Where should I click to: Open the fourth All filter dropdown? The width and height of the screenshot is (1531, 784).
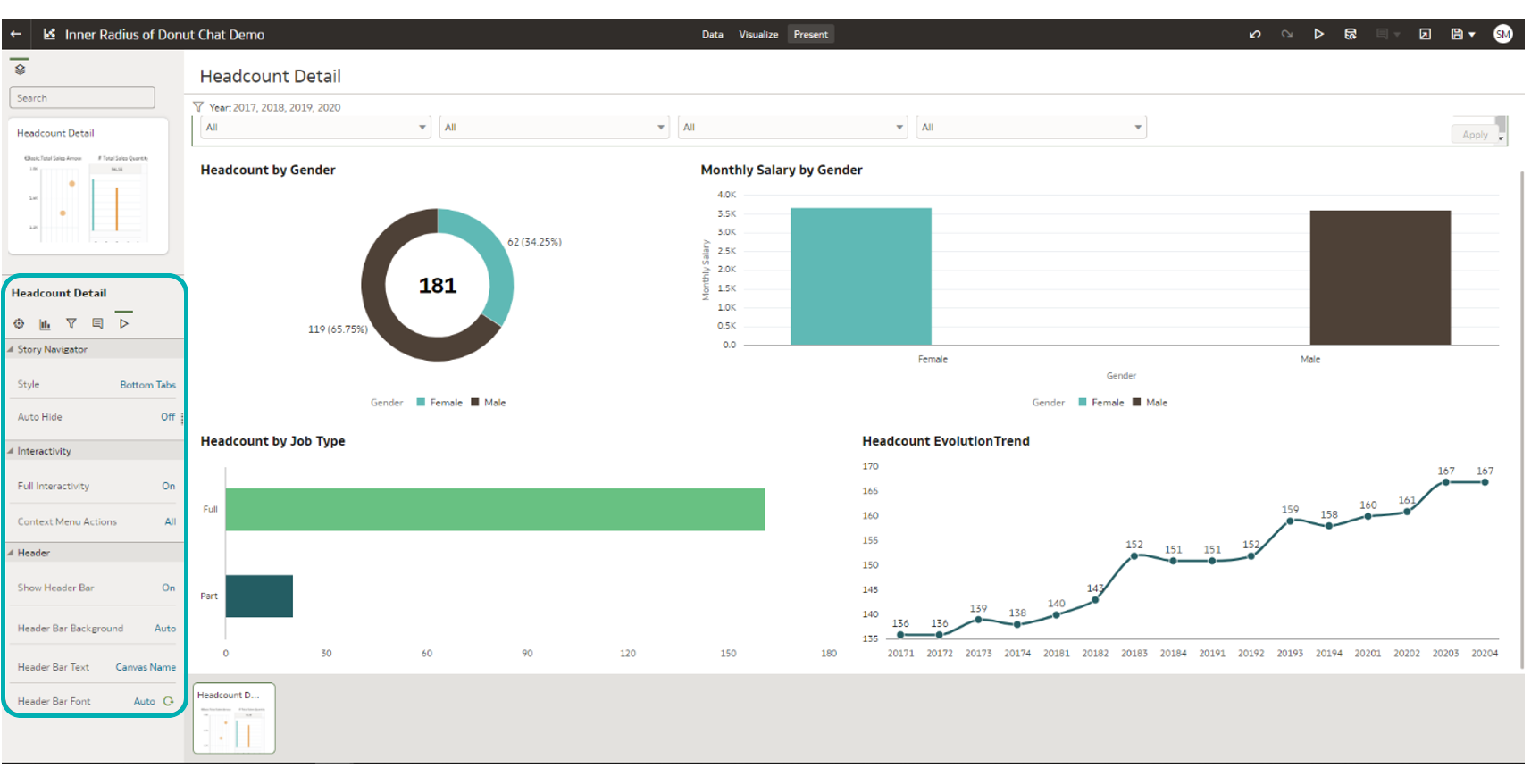click(x=1032, y=127)
